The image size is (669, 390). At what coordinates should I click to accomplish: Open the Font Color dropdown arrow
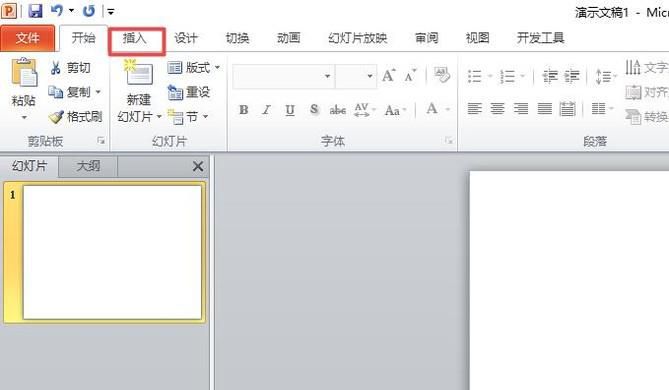tap(448, 110)
